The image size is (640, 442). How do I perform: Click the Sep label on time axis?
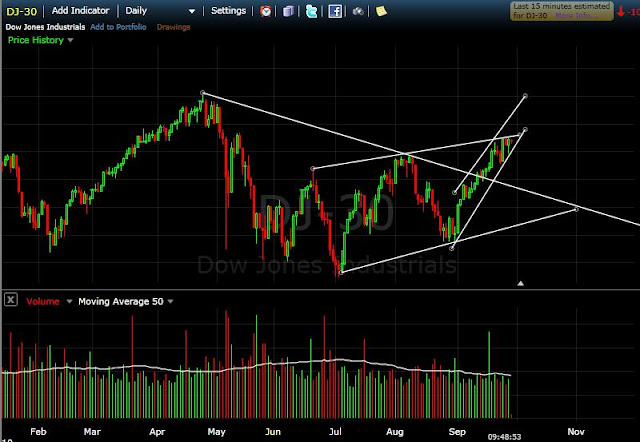(457, 431)
